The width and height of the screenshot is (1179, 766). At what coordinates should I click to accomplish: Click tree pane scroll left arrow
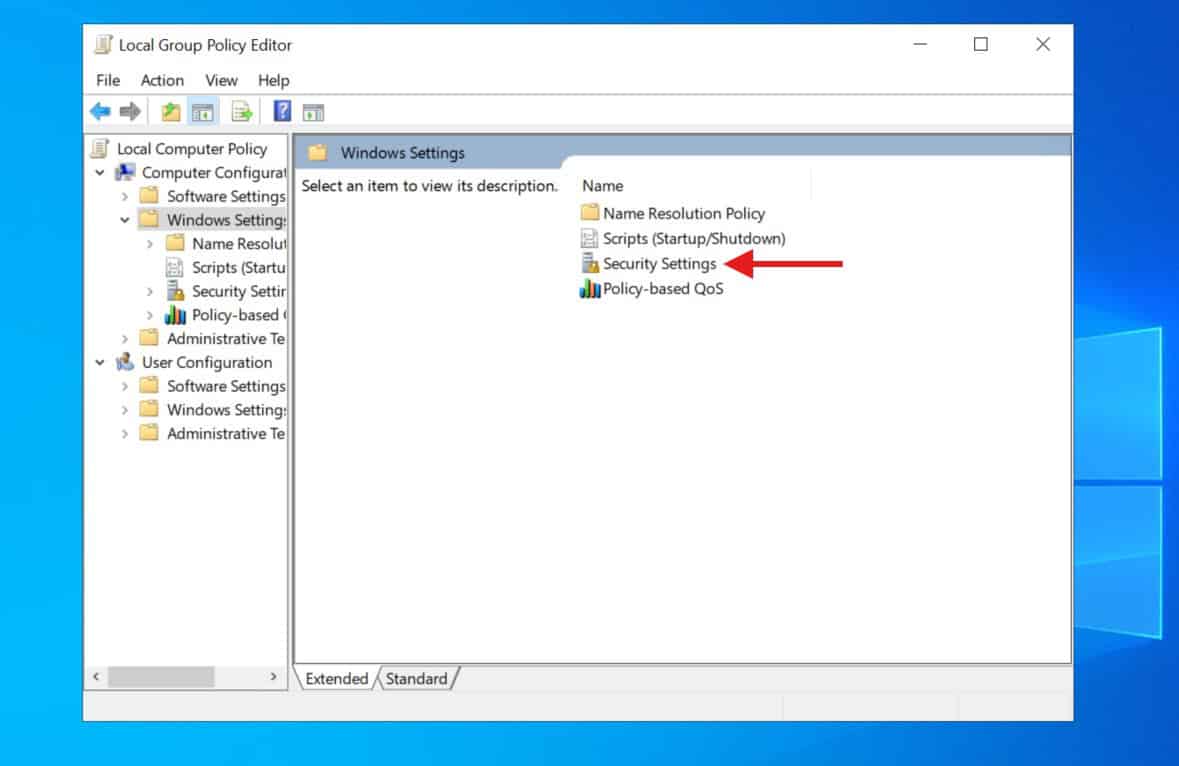96,677
